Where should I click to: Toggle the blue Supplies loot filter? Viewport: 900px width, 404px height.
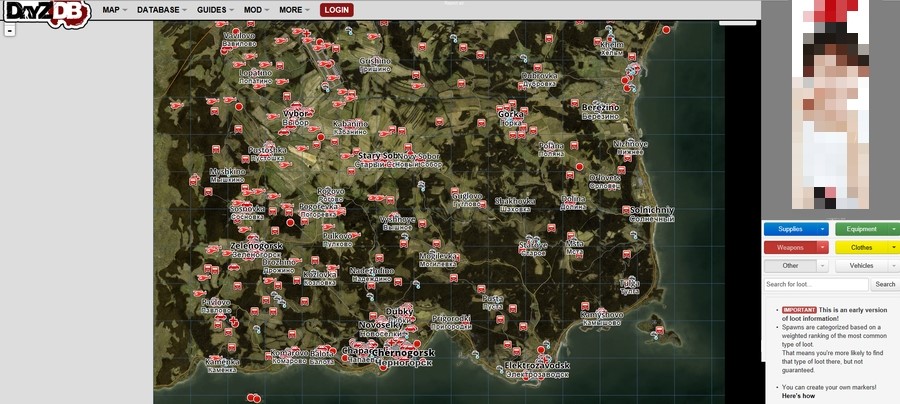click(789, 229)
